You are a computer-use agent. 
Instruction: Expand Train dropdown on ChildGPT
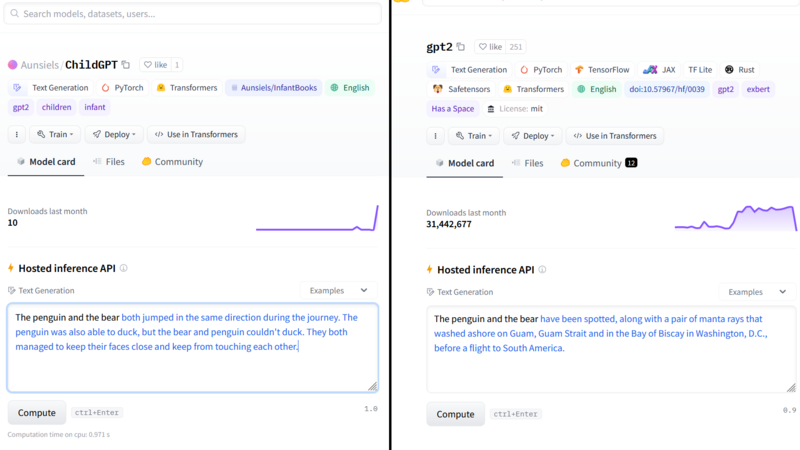(x=55, y=135)
